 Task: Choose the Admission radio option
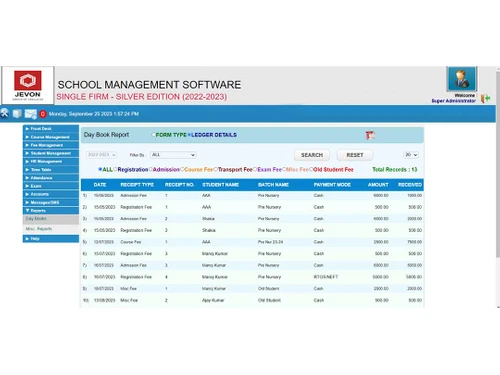point(151,169)
